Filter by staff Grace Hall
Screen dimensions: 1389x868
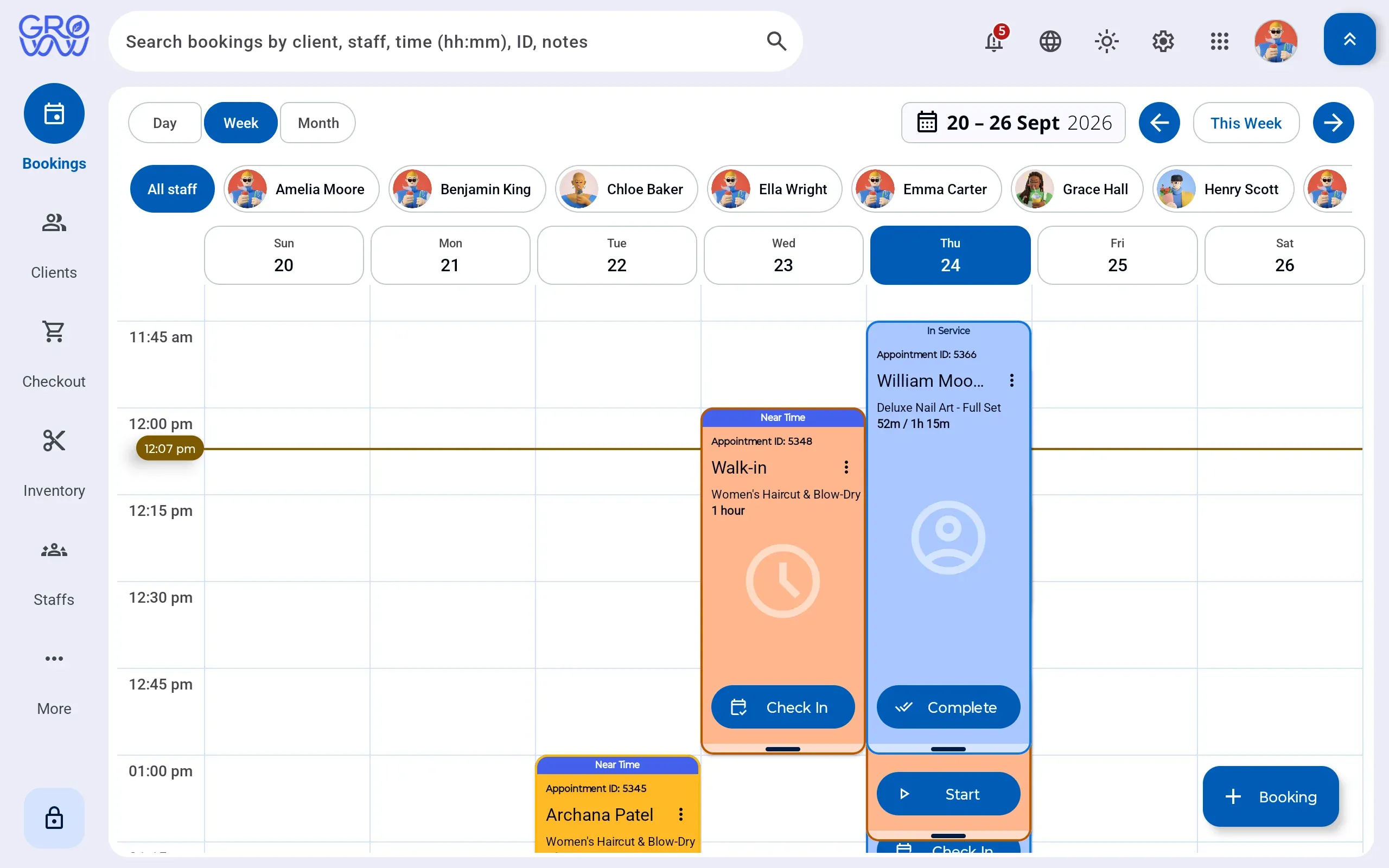pos(1077,189)
